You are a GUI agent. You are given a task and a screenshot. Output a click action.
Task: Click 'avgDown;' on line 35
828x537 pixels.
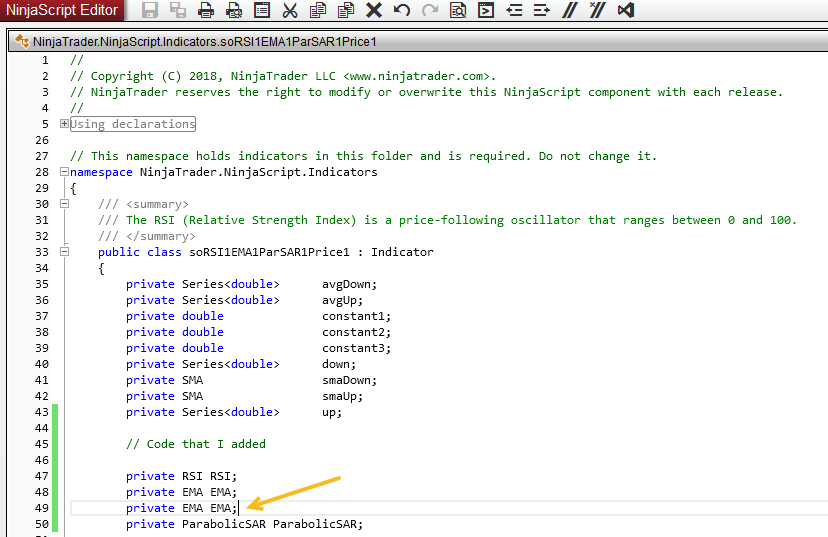pyautogui.click(x=350, y=285)
